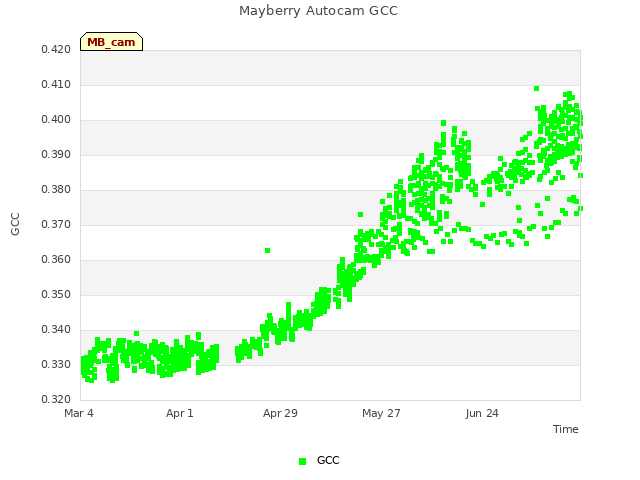Click the 0.370 y-axis value
This screenshot has height=480, width=640.
(56, 224)
